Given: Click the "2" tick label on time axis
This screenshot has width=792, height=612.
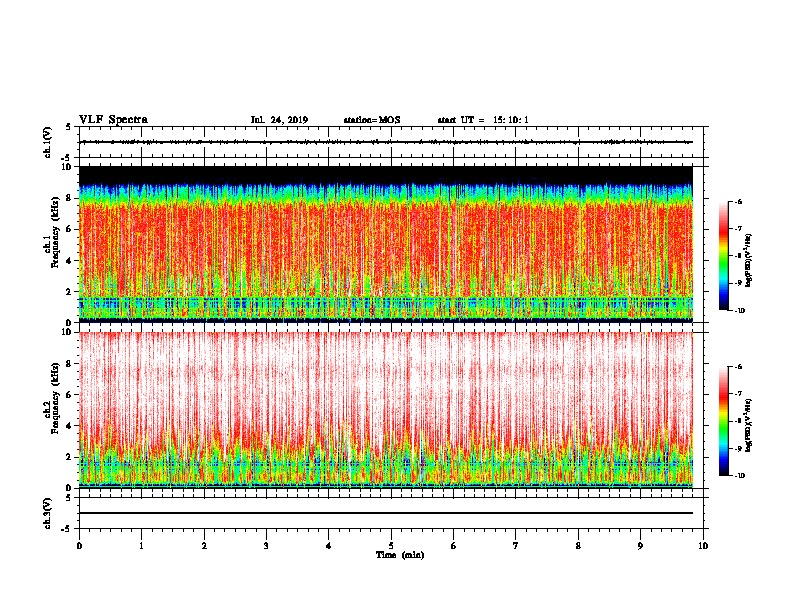Looking at the screenshot, I should click(x=204, y=546).
